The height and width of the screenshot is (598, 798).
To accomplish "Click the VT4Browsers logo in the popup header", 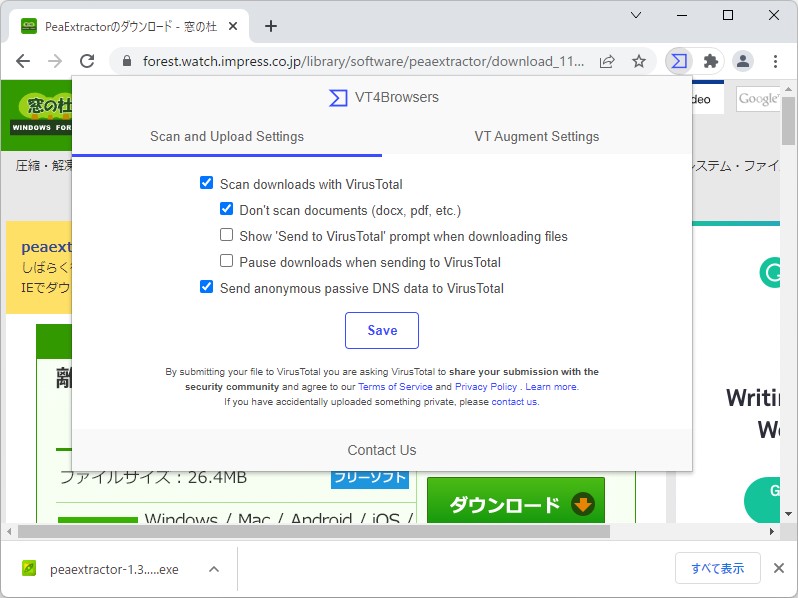I will tap(338, 98).
